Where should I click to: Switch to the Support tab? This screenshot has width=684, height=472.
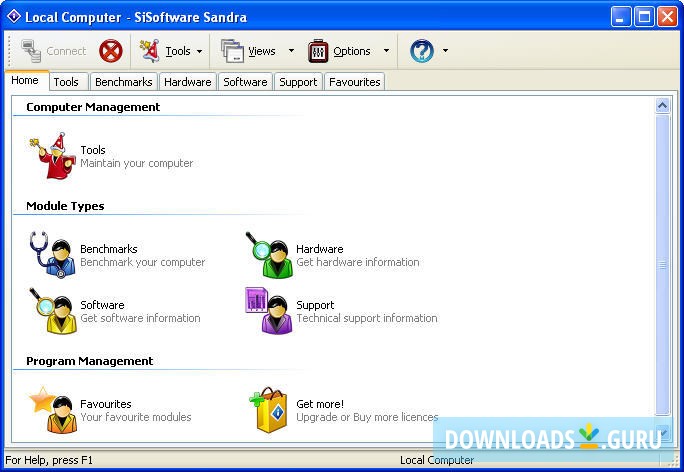298,82
